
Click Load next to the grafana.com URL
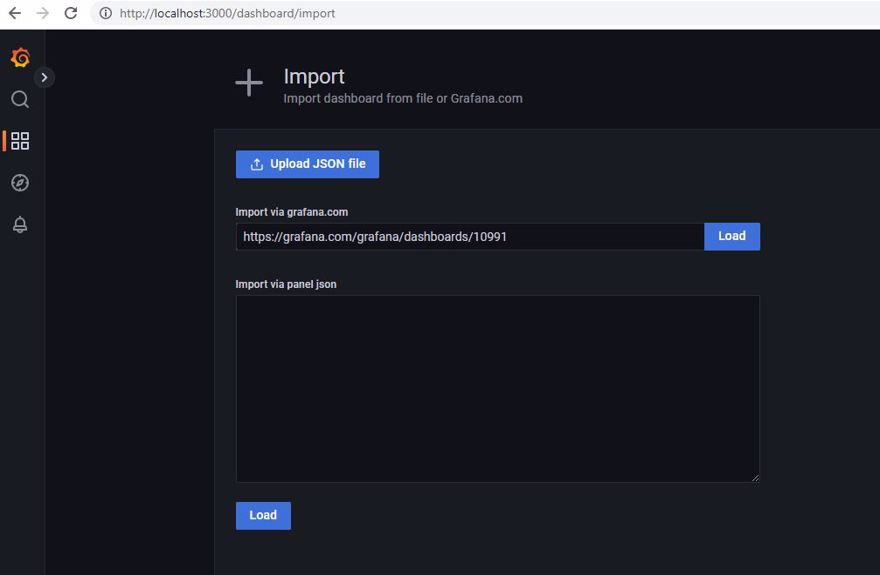732,236
